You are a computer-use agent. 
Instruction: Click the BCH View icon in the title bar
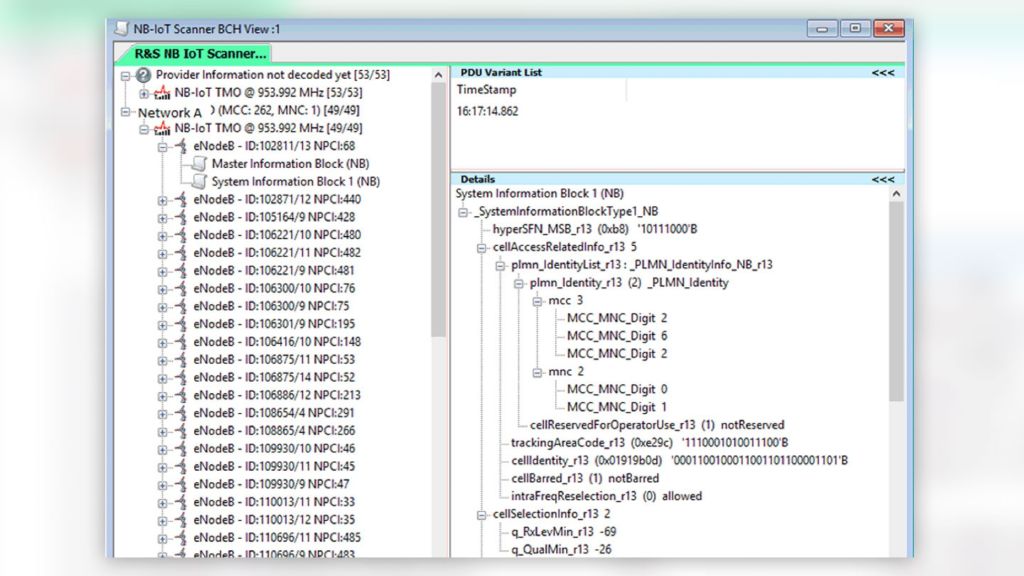tap(122, 29)
